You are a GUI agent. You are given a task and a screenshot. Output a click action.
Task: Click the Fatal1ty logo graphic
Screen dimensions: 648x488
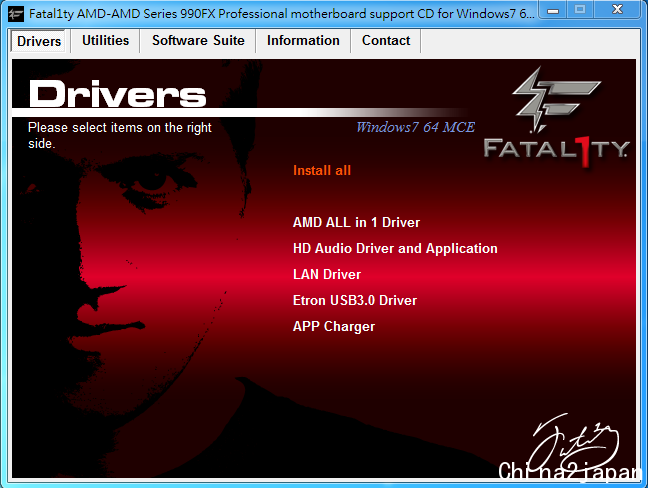(556, 118)
